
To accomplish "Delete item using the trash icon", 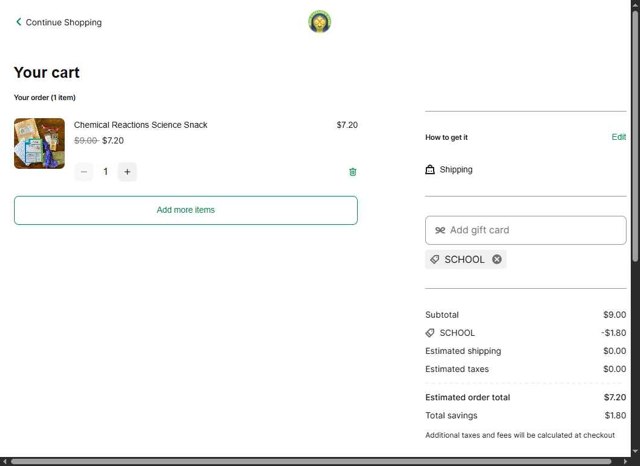I will click(353, 172).
